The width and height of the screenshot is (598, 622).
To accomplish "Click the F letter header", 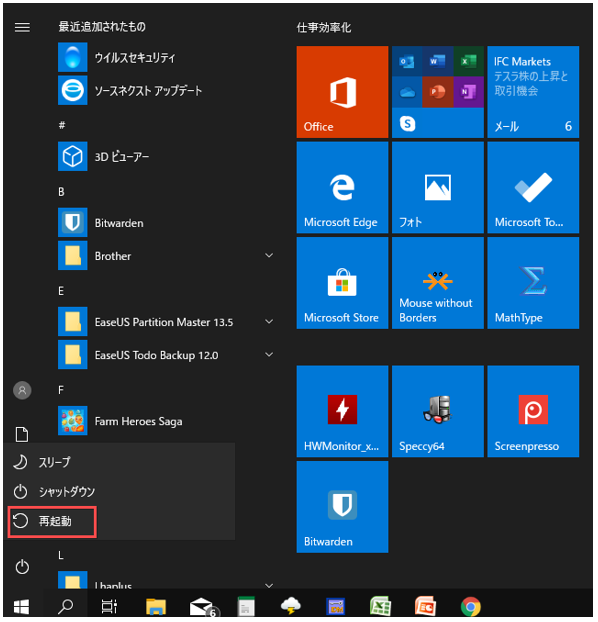I will coord(61,390).
